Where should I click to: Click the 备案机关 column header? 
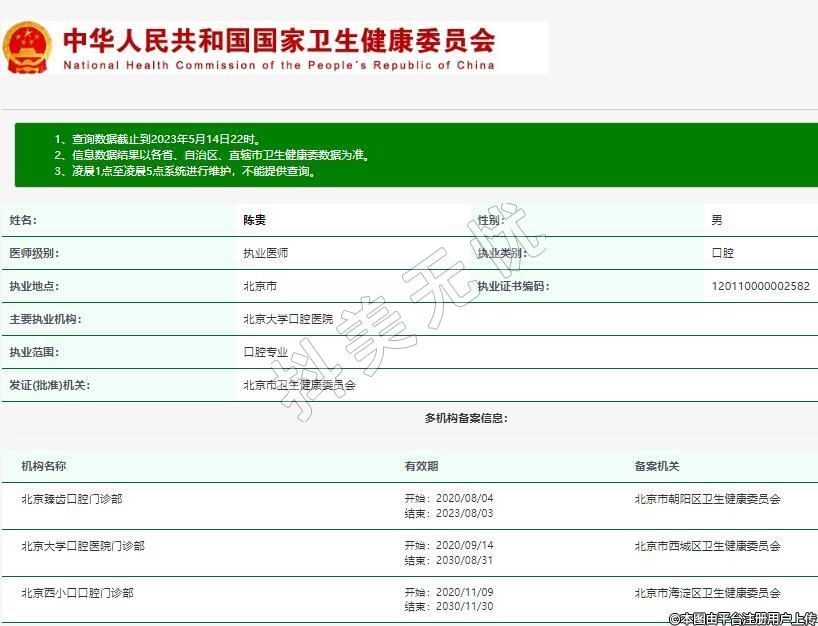pos(656,466)
